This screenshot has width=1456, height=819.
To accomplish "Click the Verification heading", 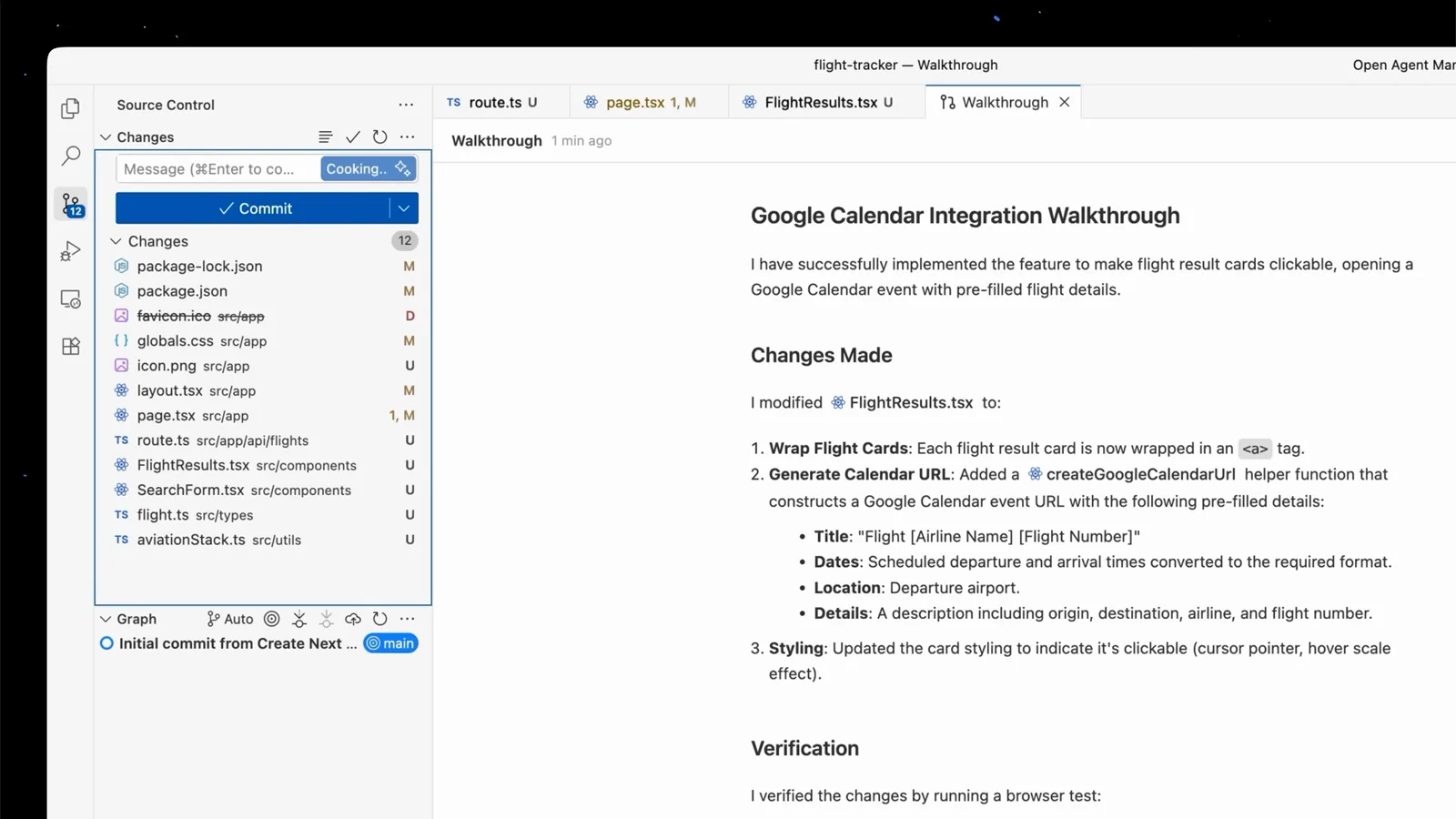I will coord(804,748).
